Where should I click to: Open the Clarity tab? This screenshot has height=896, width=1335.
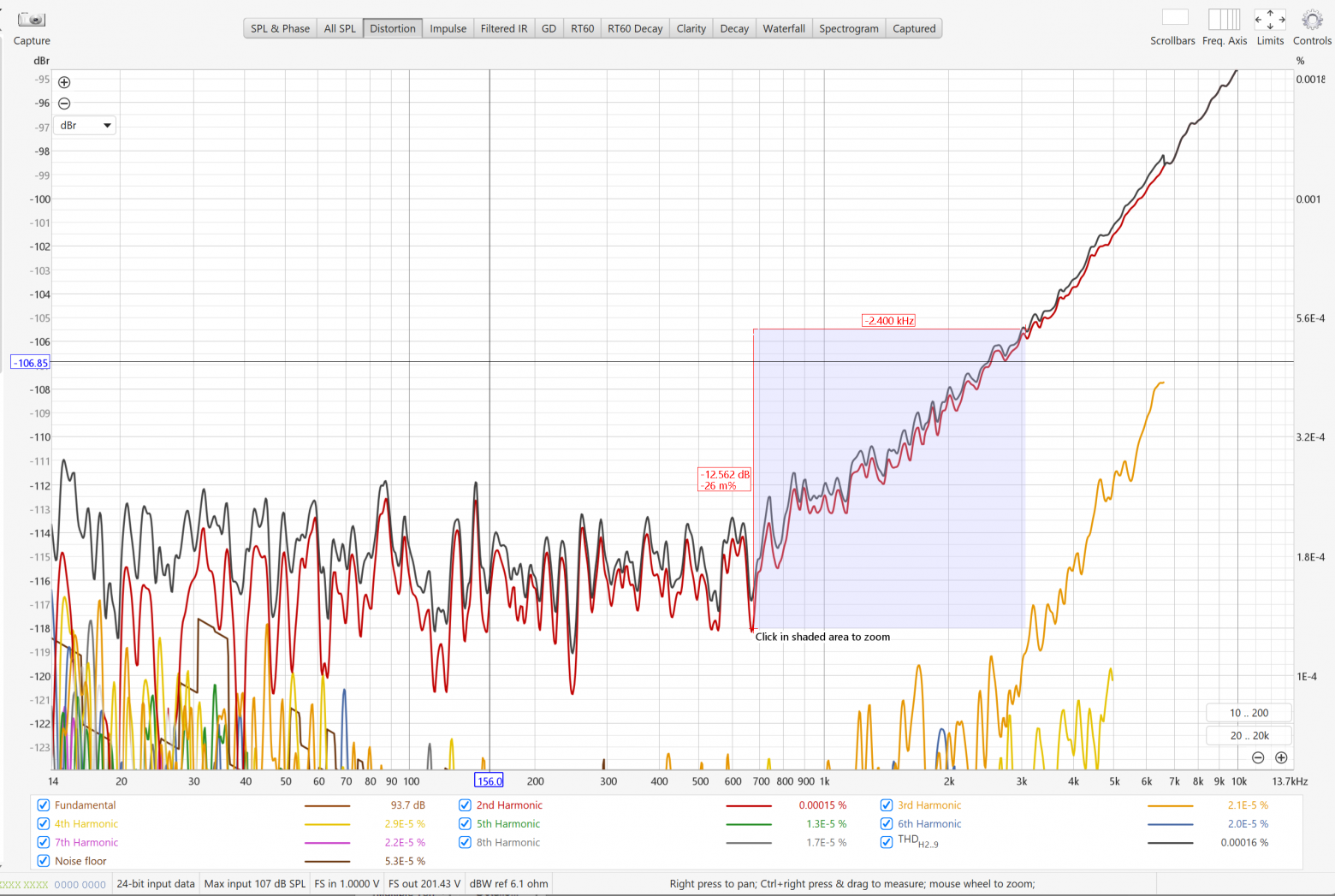click(691, 28)
